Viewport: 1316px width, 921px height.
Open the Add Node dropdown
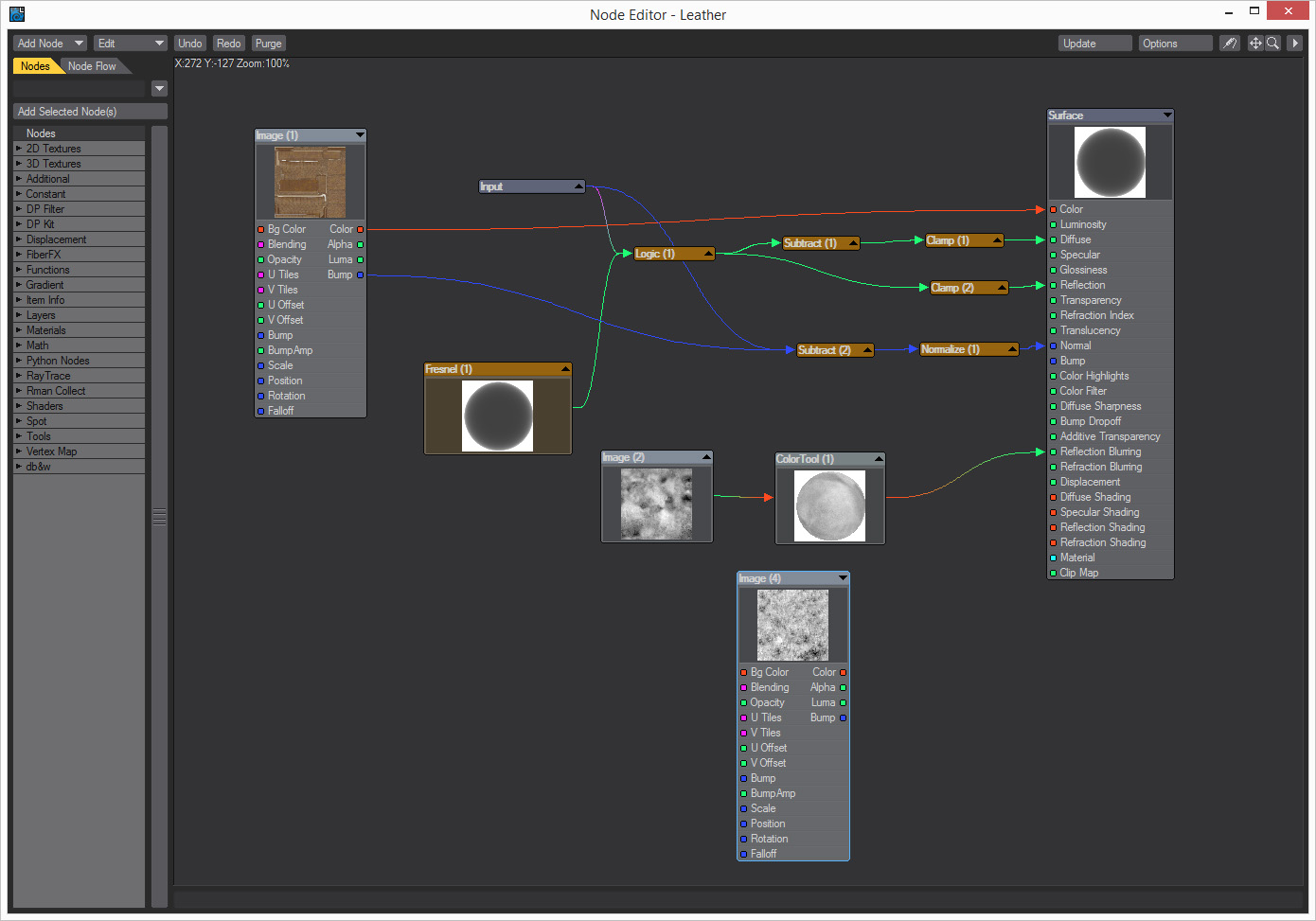[x=50, y=44]
